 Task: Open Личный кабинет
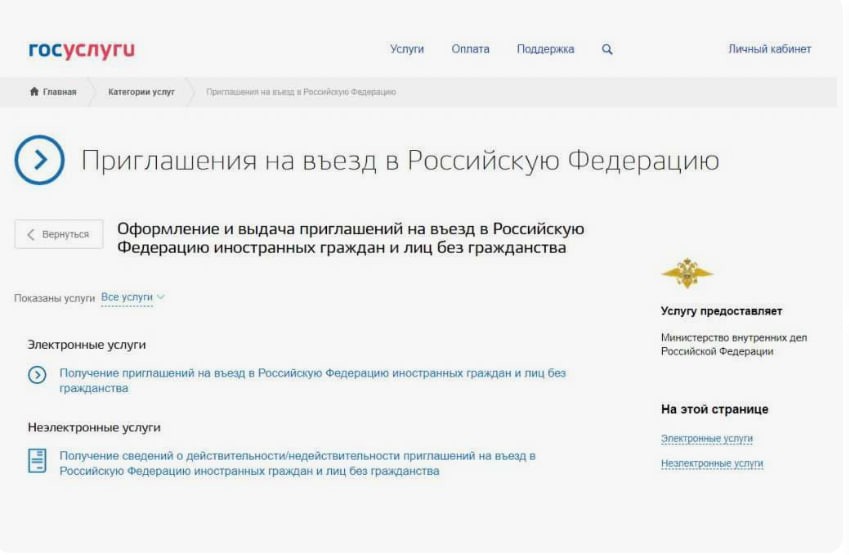pyautogui.click(x=769, y=49)
